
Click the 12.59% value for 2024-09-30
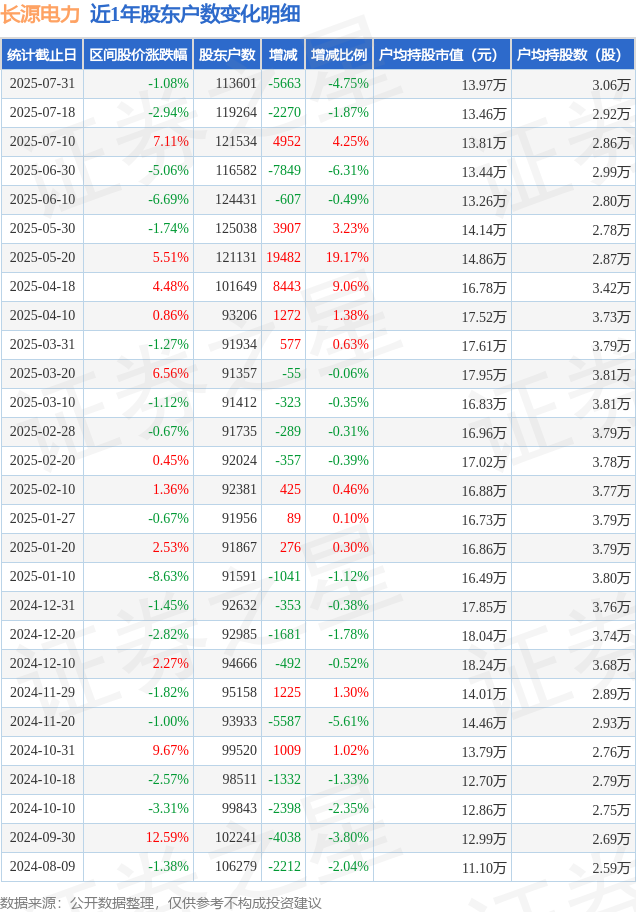[x=167, y=837]
